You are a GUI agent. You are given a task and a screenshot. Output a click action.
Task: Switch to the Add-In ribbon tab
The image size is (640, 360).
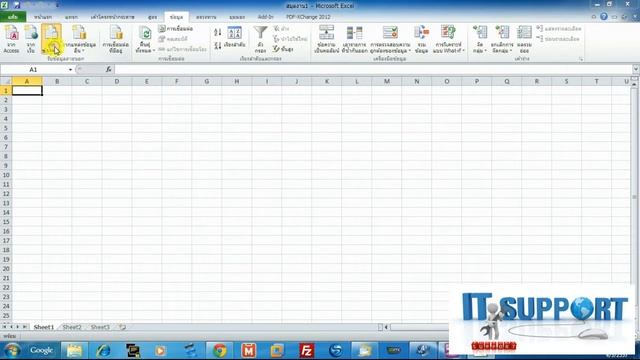pos(265,17)
